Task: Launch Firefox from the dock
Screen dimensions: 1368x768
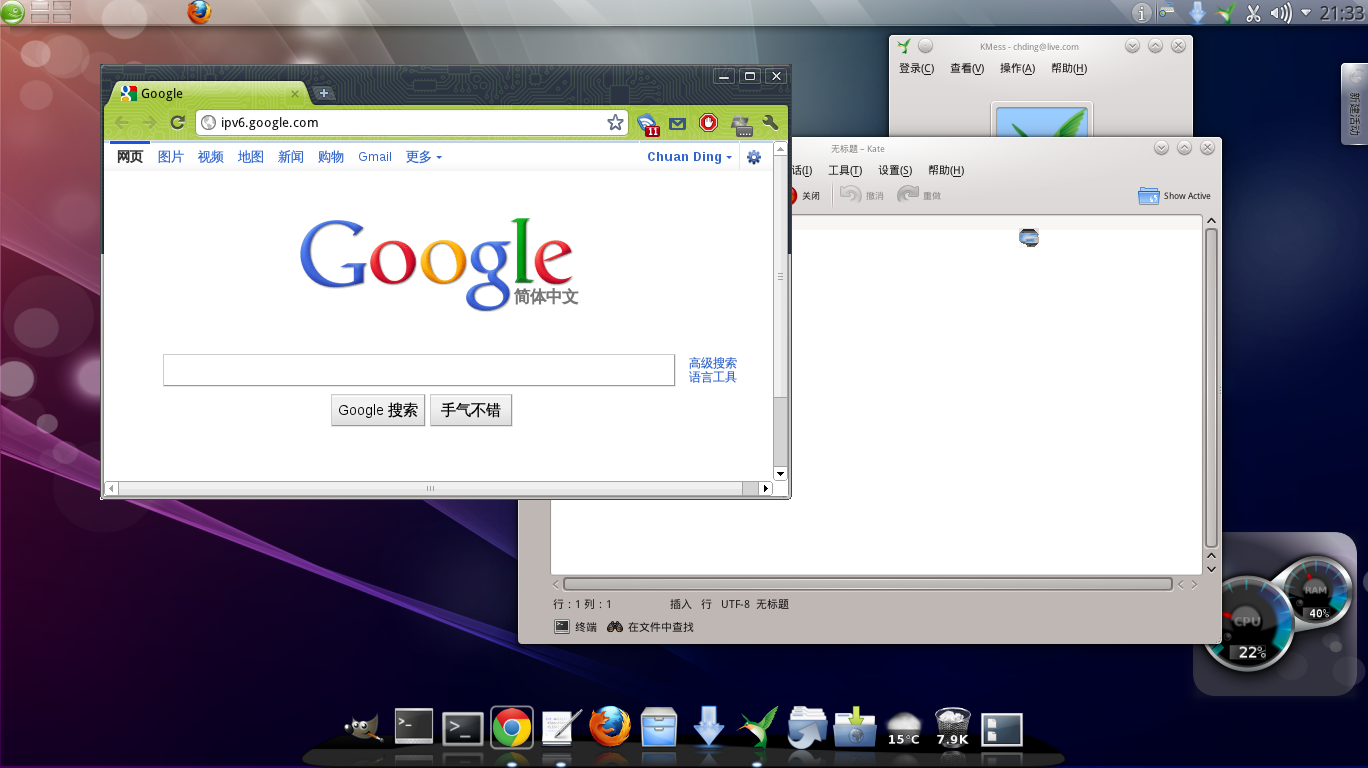Action: click(x=610, y=727)
